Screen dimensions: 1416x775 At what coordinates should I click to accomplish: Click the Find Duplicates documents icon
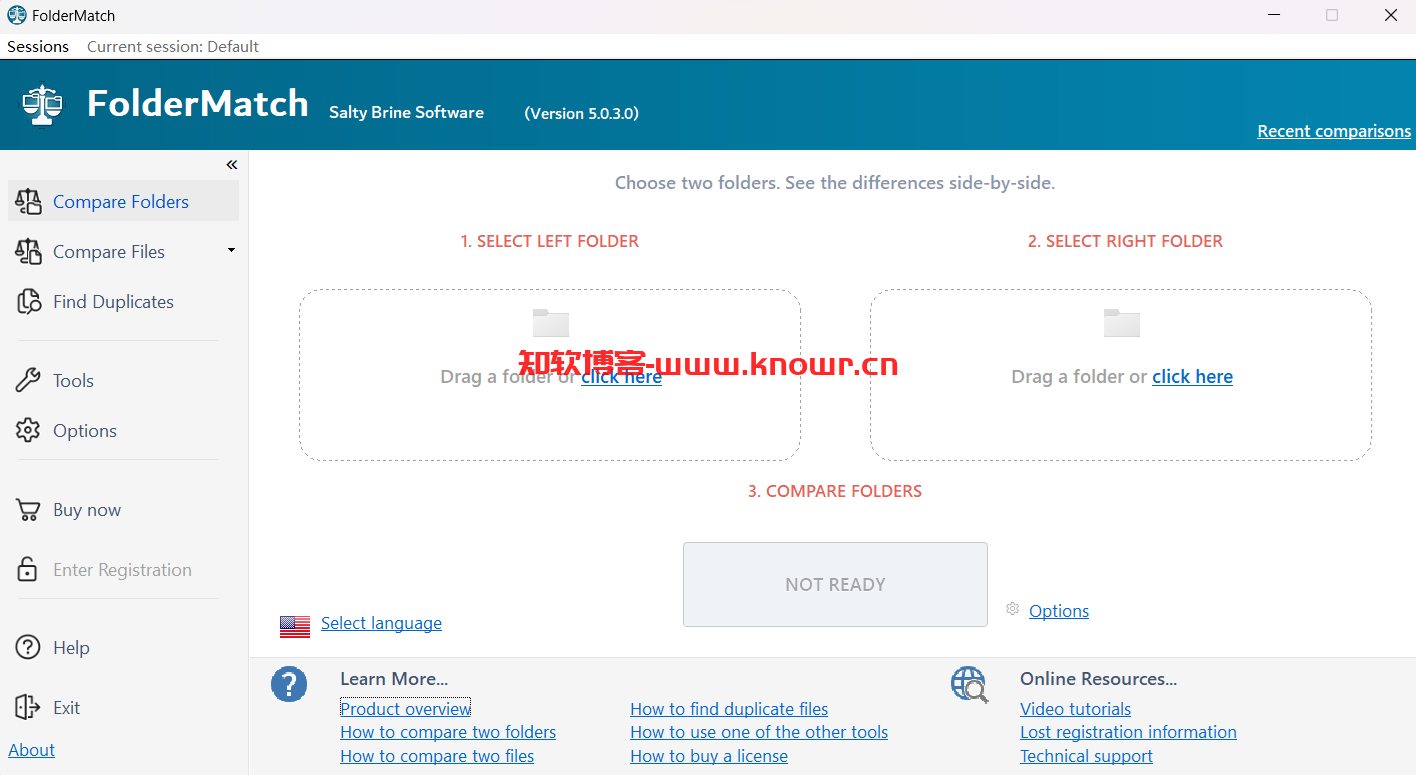click(28, 301)
